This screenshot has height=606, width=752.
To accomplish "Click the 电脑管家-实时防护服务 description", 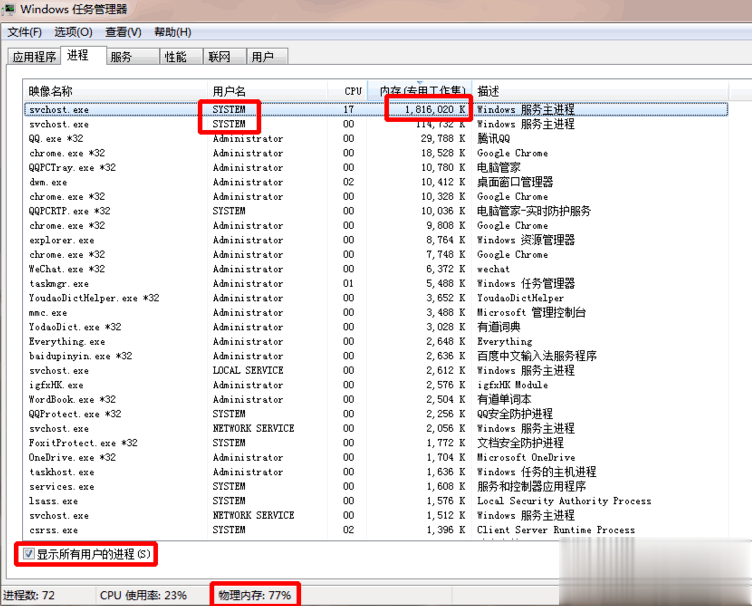I will [534, 211].
